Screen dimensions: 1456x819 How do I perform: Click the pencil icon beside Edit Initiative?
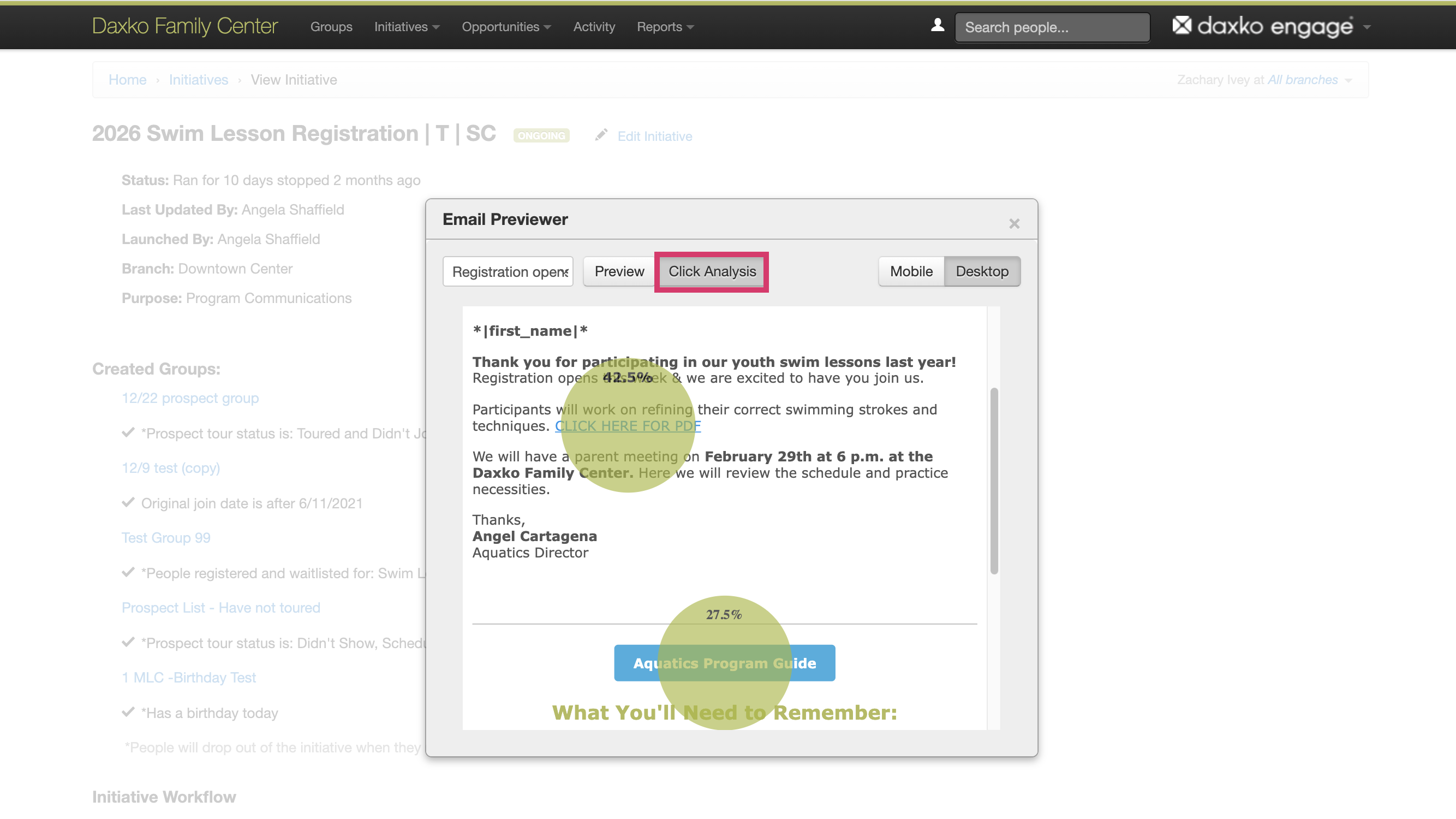601,135
